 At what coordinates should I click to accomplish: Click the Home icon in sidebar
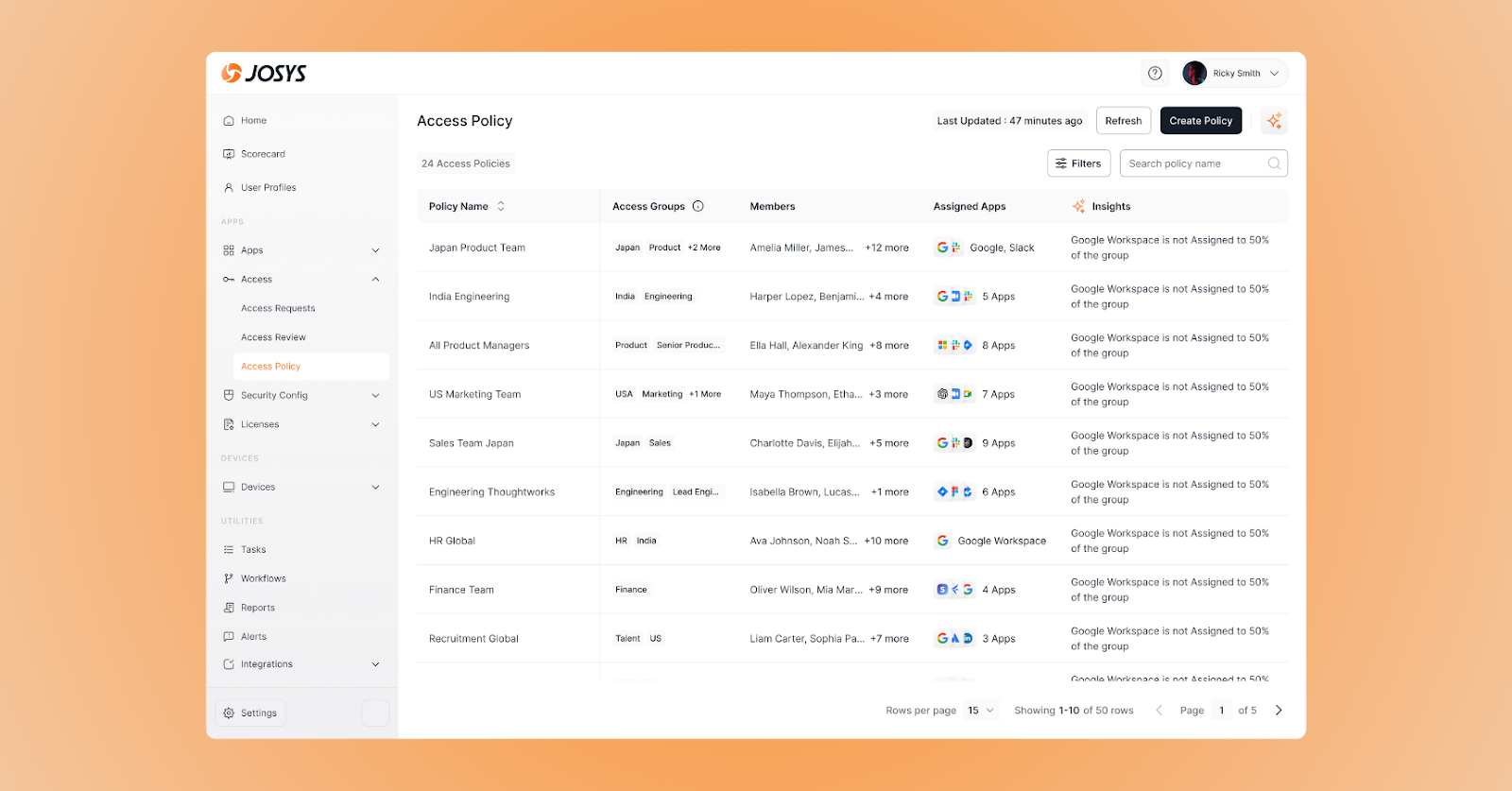229,121
